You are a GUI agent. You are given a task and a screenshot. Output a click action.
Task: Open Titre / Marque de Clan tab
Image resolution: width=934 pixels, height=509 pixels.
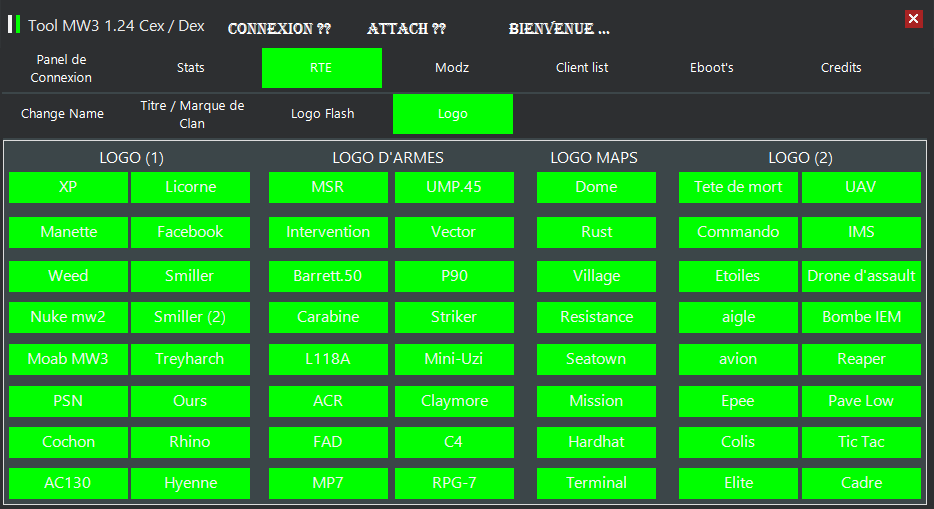tap(192, 114)
